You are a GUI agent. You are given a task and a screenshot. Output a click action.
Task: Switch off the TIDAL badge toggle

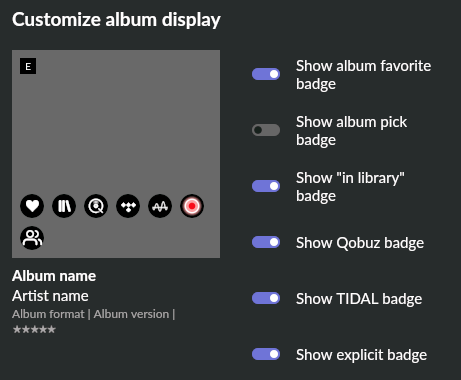pyautogui.click(x=266, y=298)
